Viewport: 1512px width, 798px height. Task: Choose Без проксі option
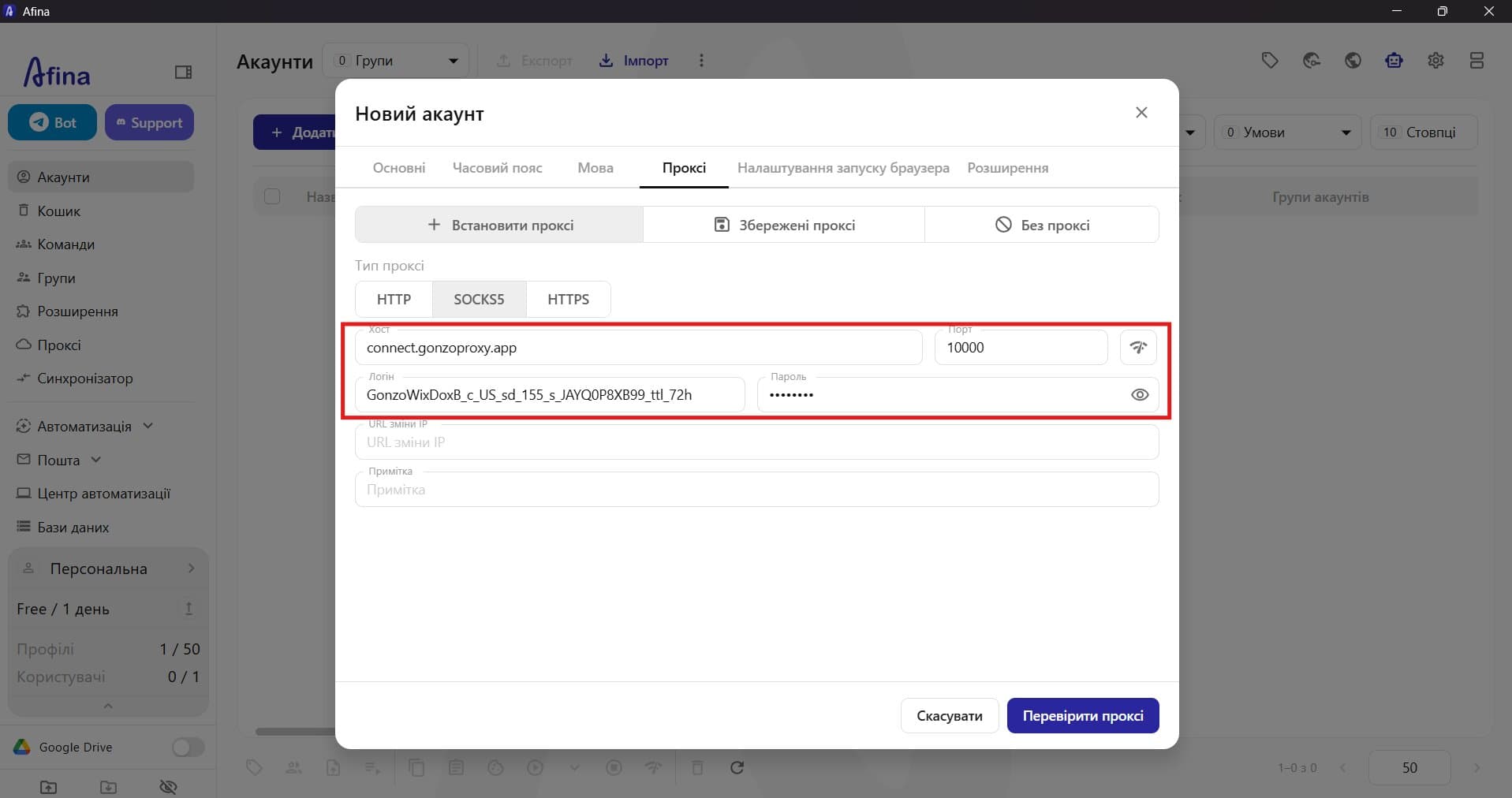click(1042, 225)
